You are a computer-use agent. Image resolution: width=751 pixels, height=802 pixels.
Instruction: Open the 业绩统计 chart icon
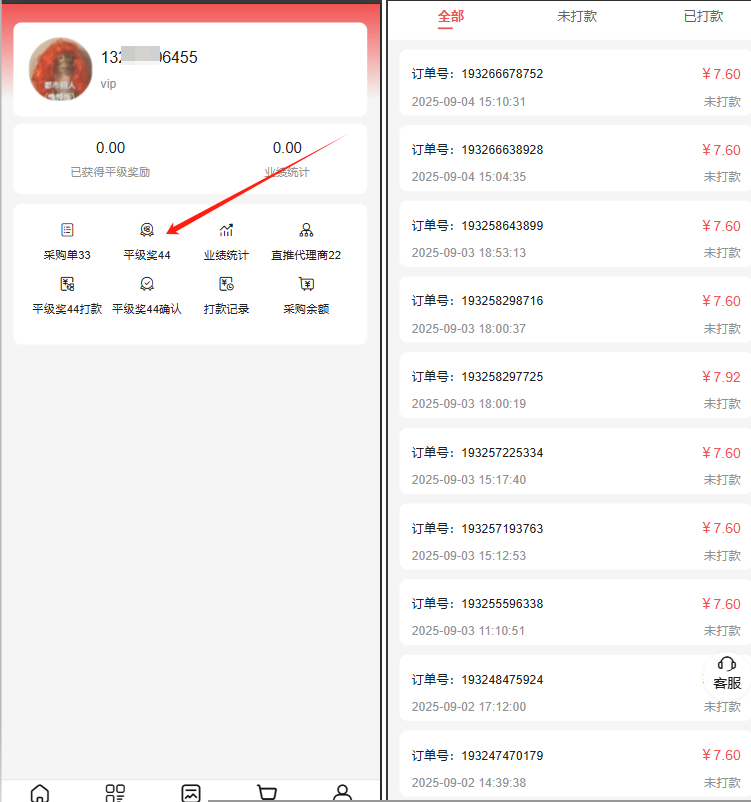226,230
